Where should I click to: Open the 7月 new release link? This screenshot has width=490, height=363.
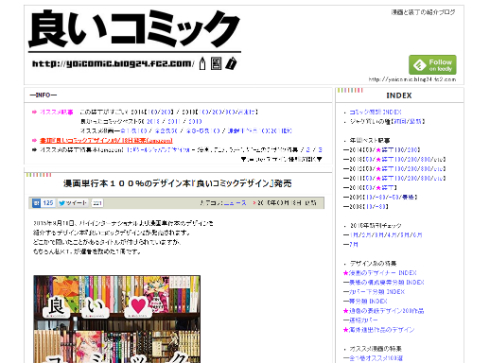pyautogui.click(x=354, y=244)
